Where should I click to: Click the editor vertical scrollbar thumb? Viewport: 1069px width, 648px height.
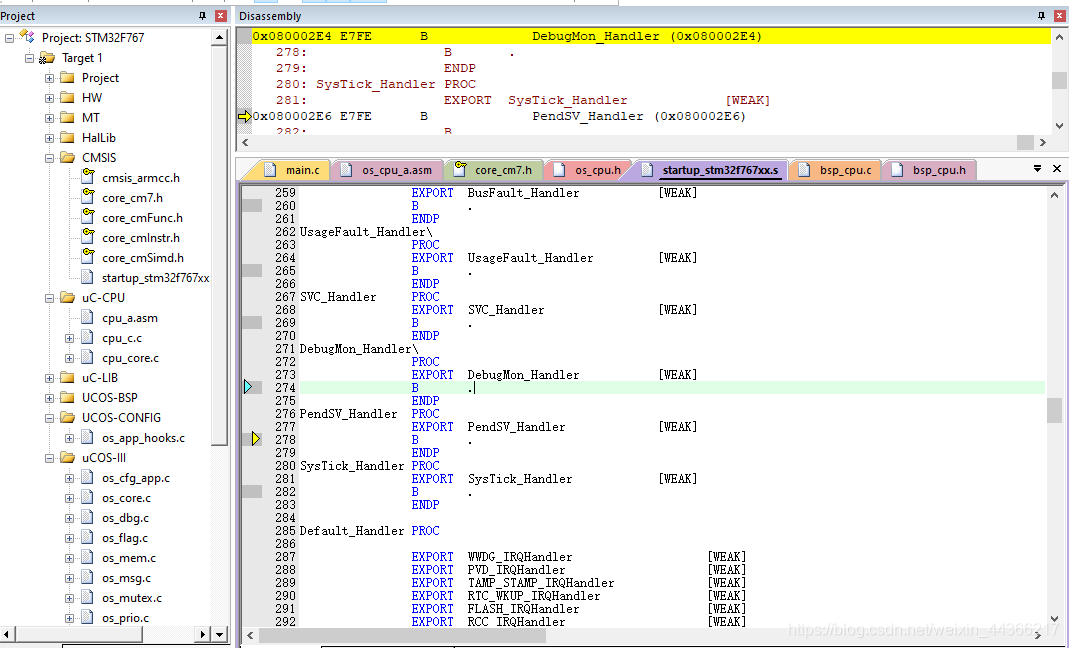coord(1055,410)
